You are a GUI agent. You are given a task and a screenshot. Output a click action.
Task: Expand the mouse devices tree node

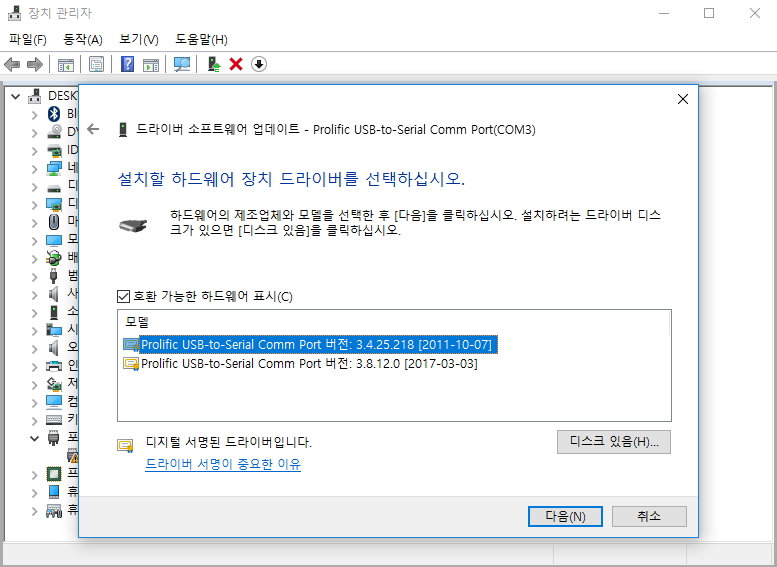(x=34, y=223)
